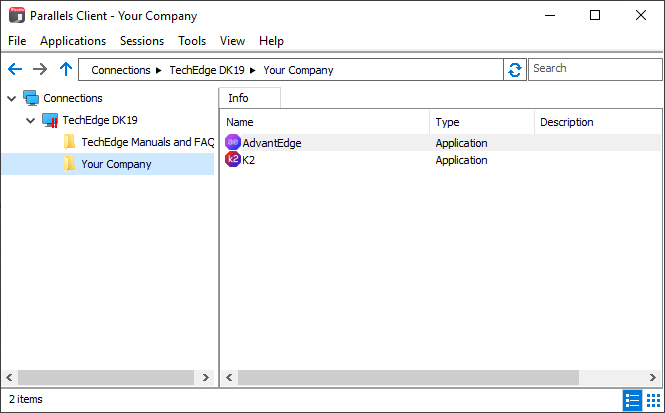
Task: Select the AdvantEdge row name
Action: [x=272, y=143]
